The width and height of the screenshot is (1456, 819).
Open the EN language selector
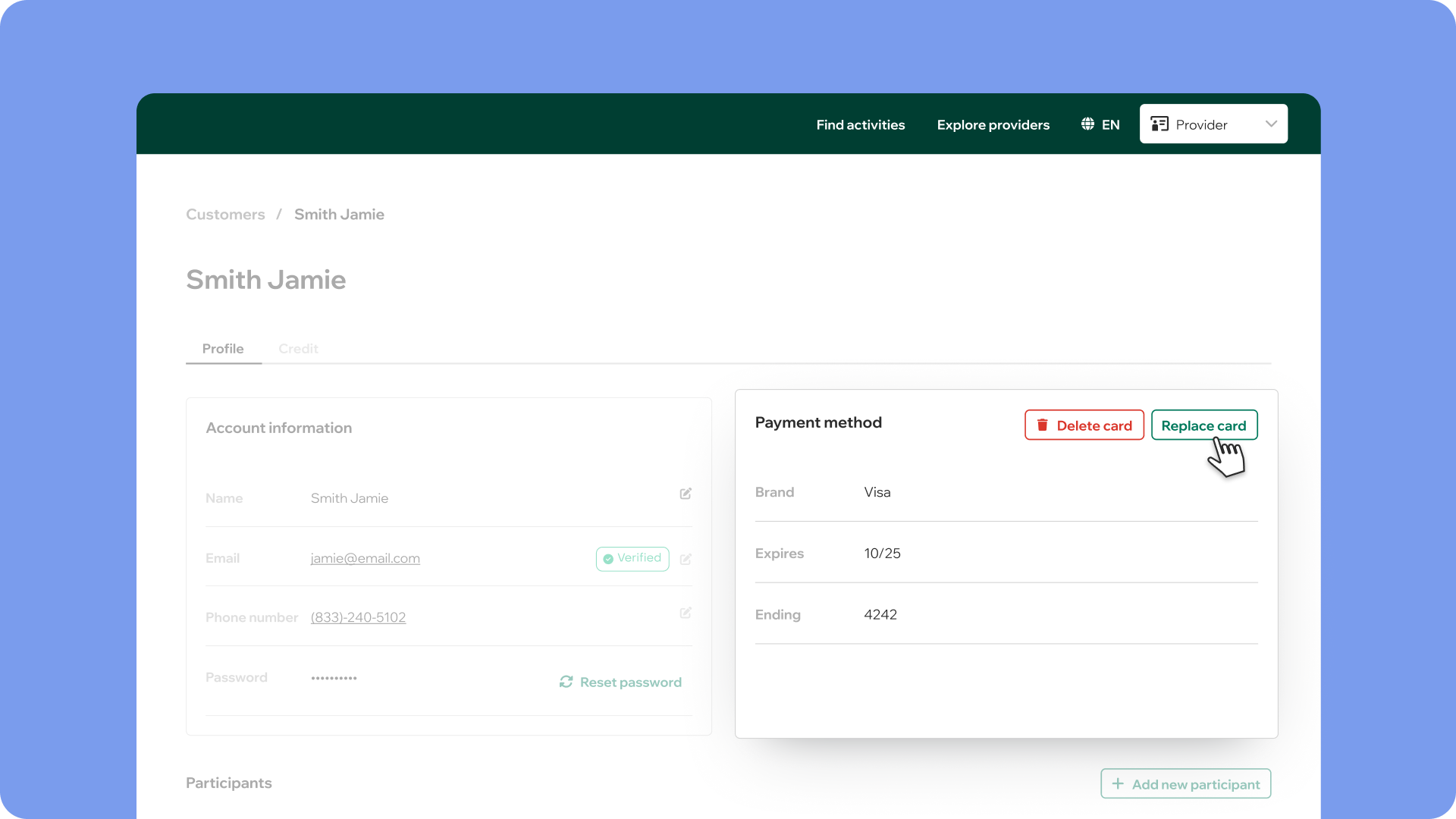click(1110, 125)
